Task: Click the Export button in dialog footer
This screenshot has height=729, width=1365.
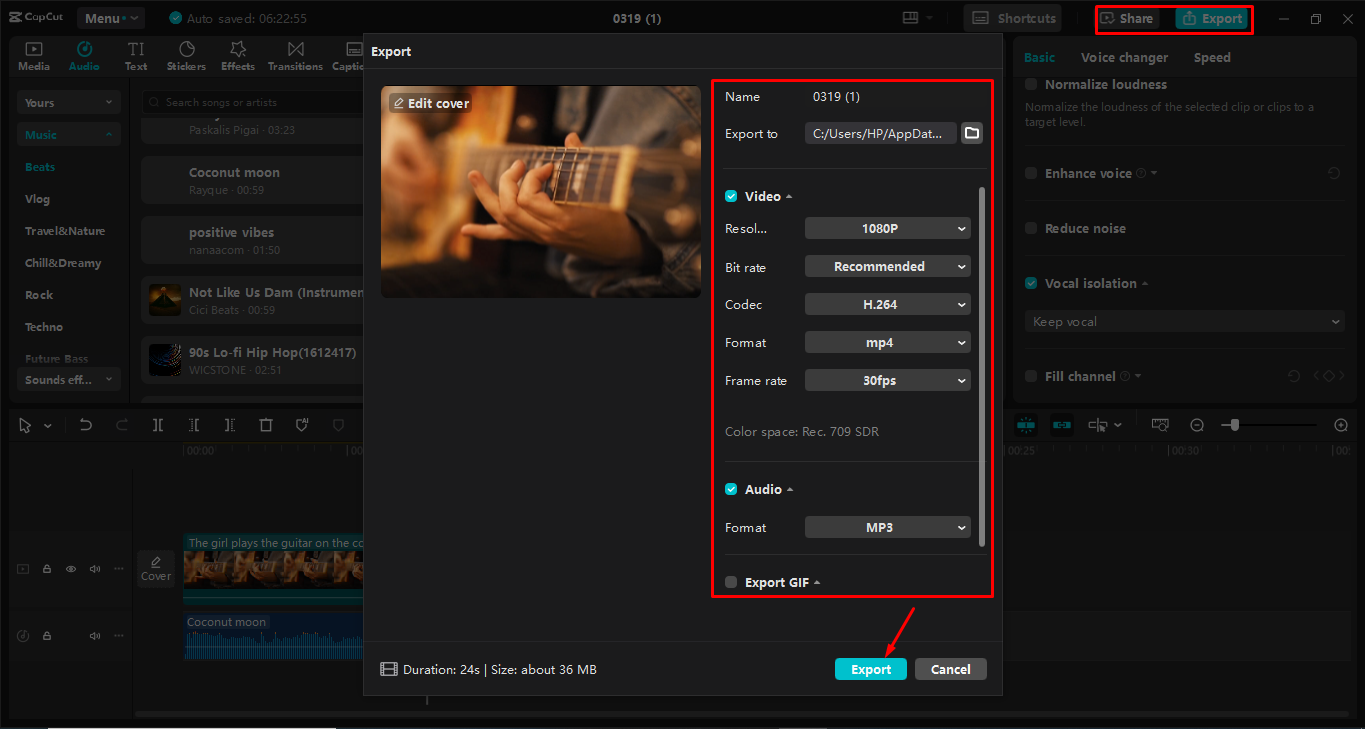Action: pyautogui.click(x=871, y=669)
